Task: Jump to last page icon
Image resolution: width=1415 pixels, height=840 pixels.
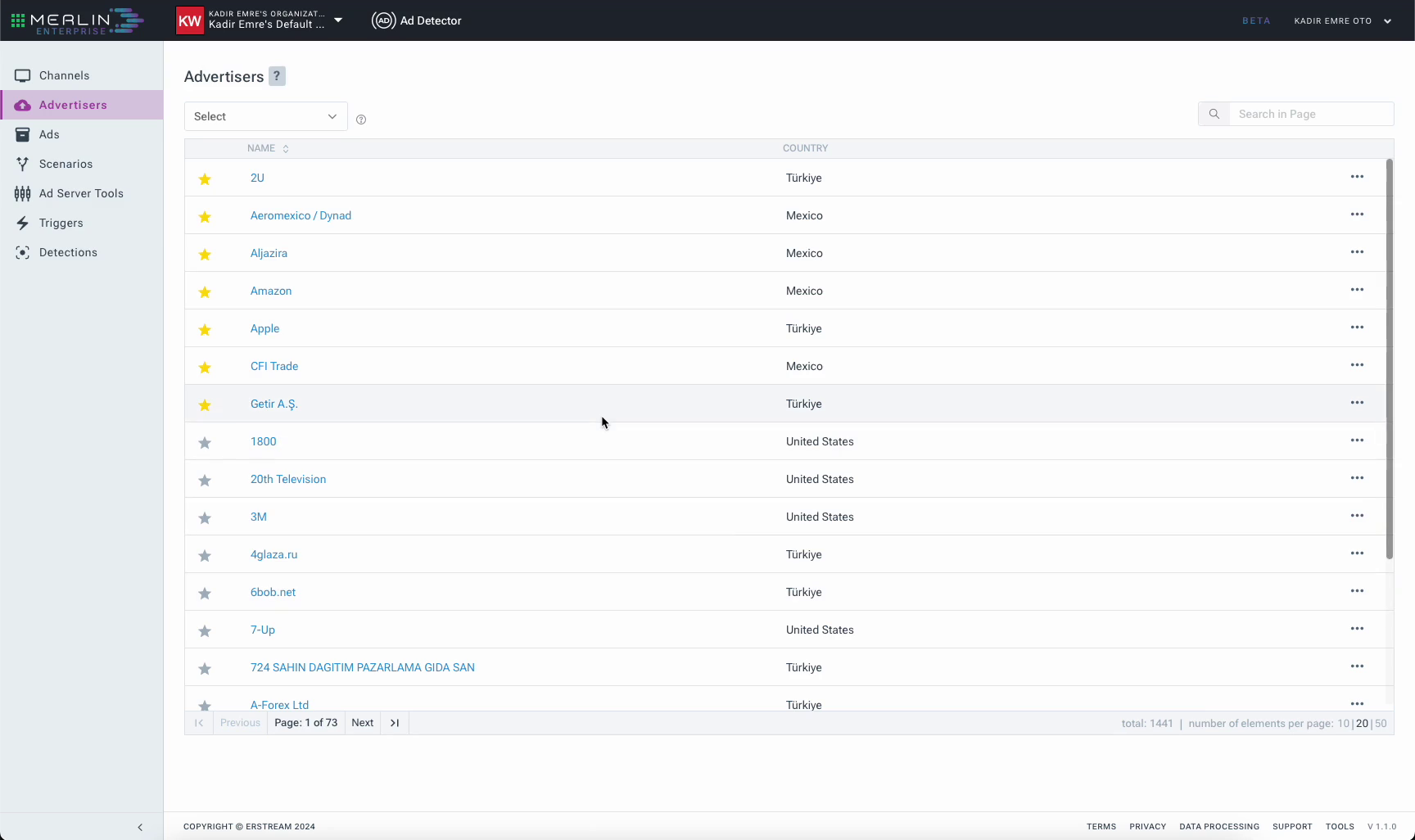Action: tap(395, 723)
